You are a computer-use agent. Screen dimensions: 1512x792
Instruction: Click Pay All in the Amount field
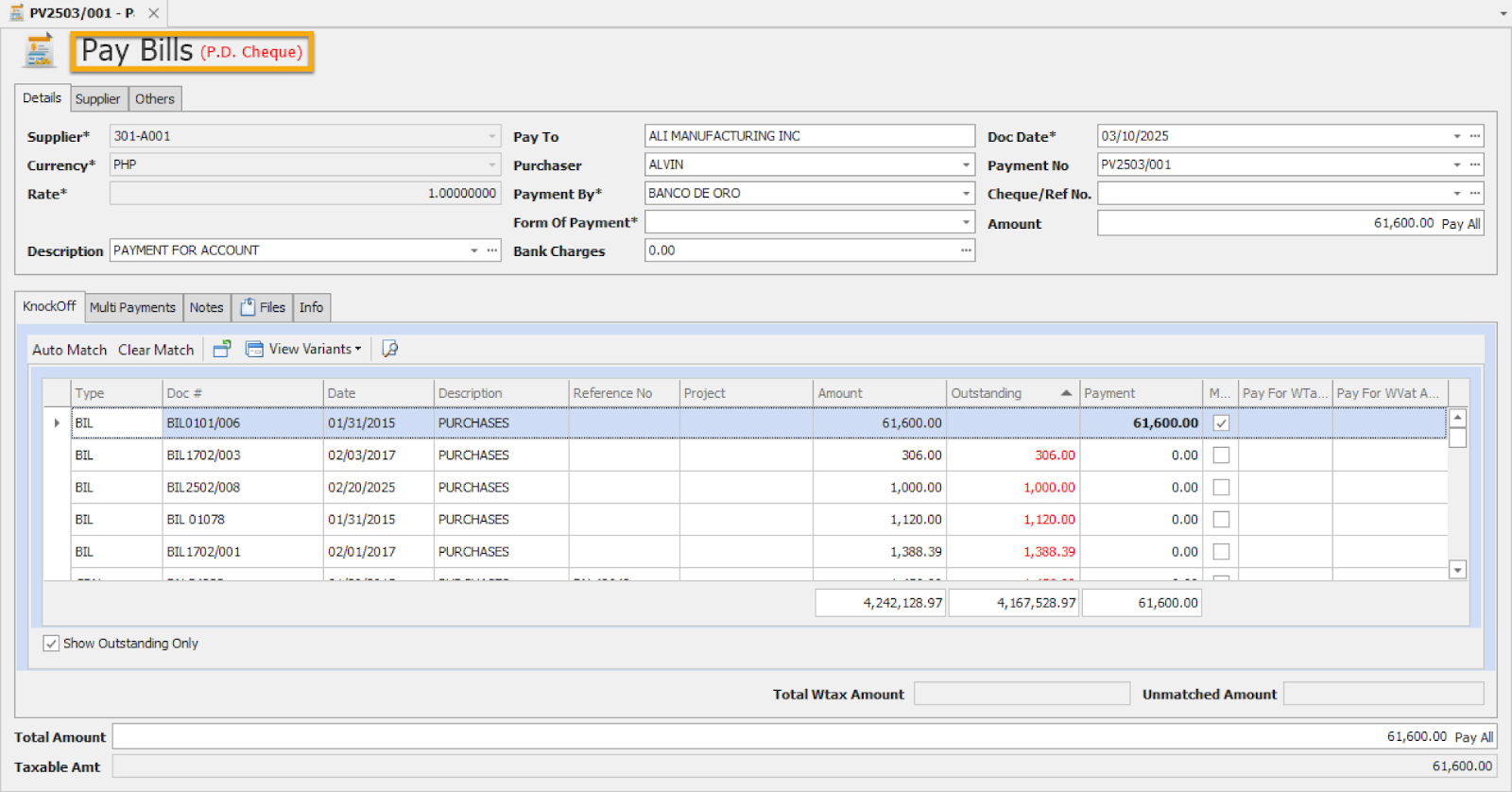click(1461, 224)
